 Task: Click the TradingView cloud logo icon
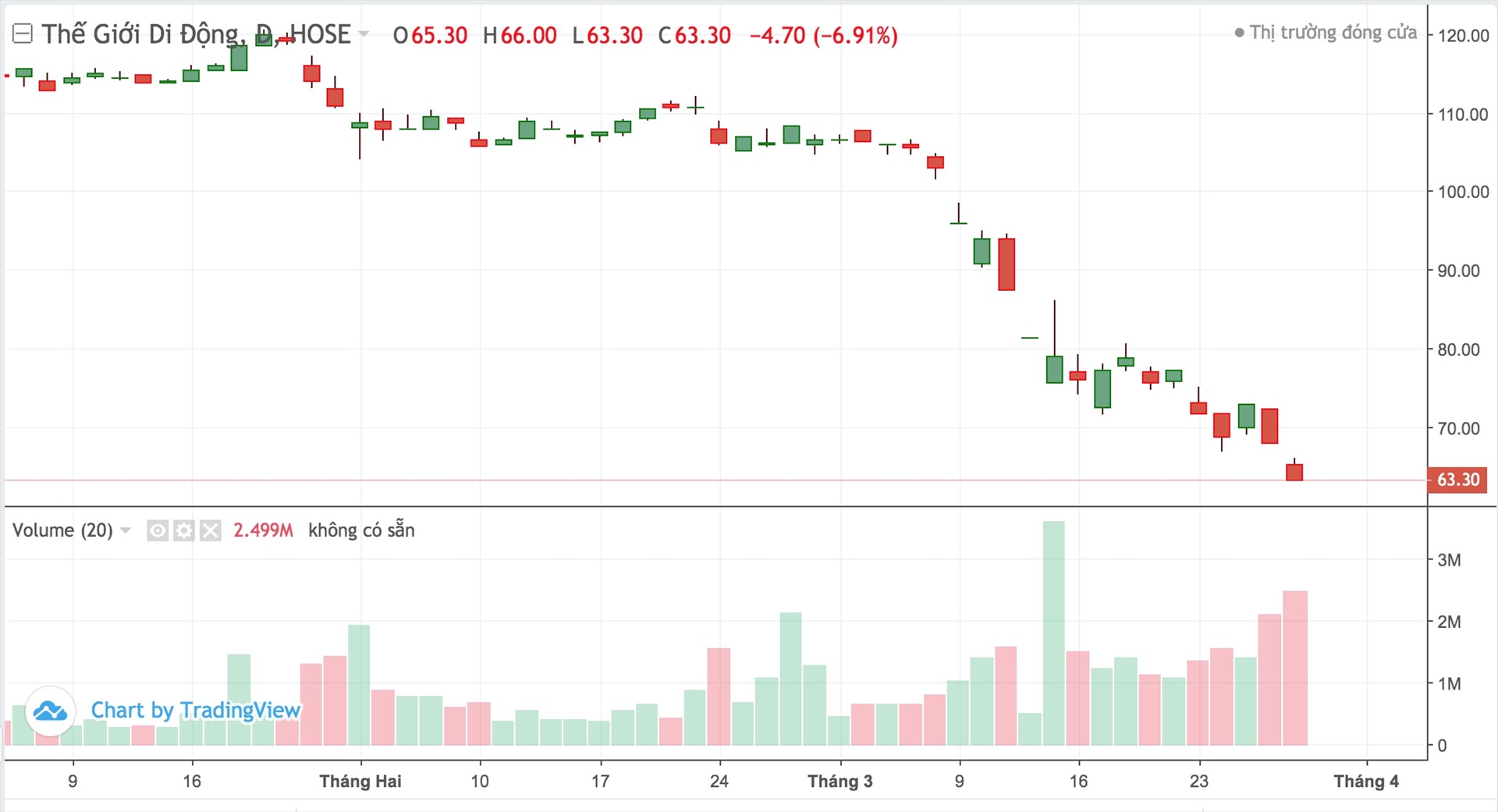pos(51,711)
